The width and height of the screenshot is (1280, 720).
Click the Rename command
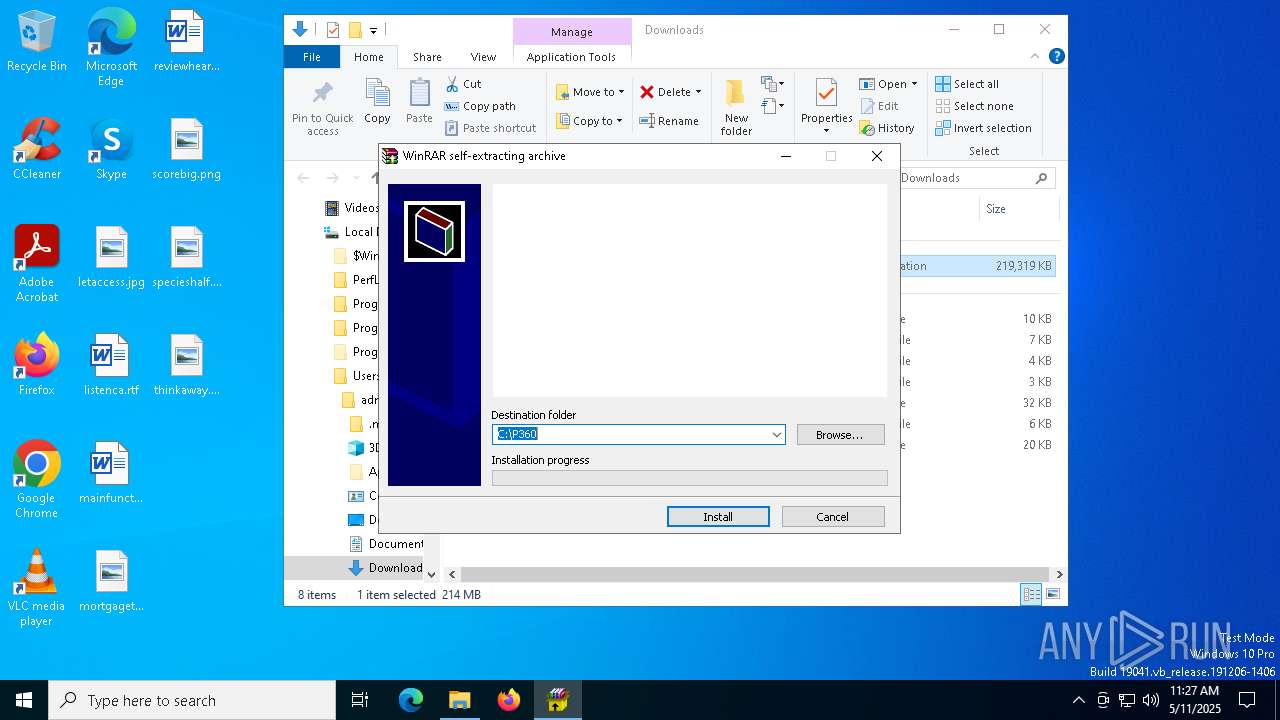(x=669, y=121)
